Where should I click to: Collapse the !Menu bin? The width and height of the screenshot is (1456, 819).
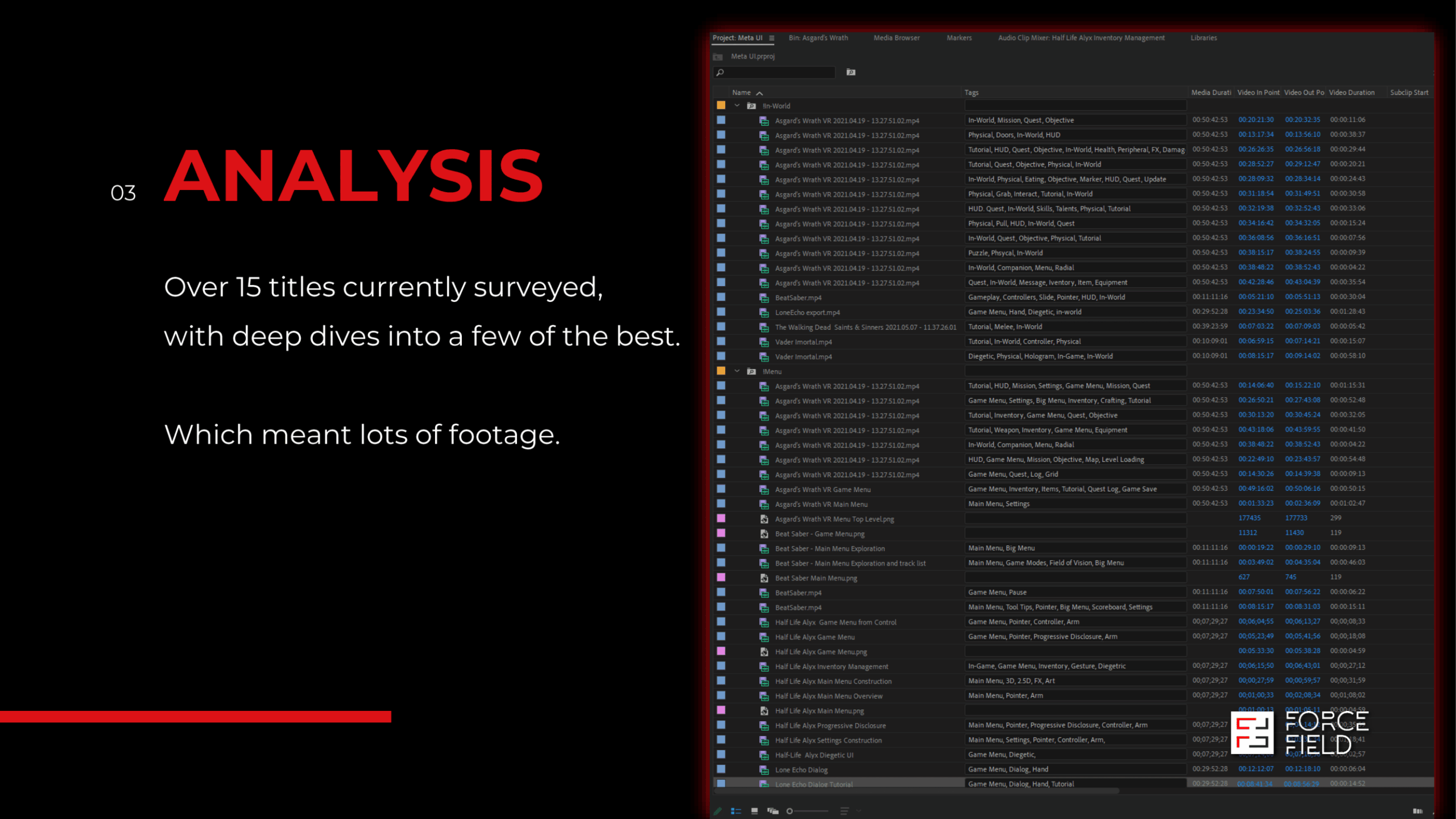pos(737,371)
